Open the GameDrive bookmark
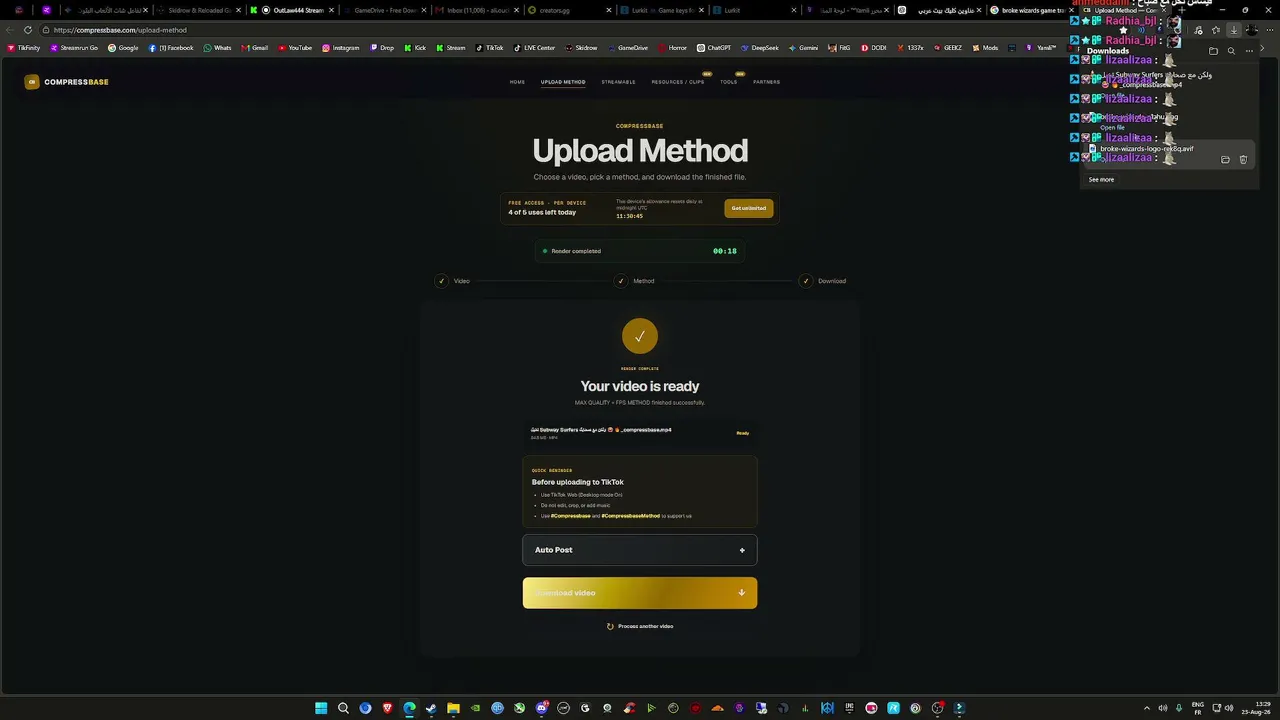Image resolution: width=1280 pixels, height=720 pixels. point(627,48)
